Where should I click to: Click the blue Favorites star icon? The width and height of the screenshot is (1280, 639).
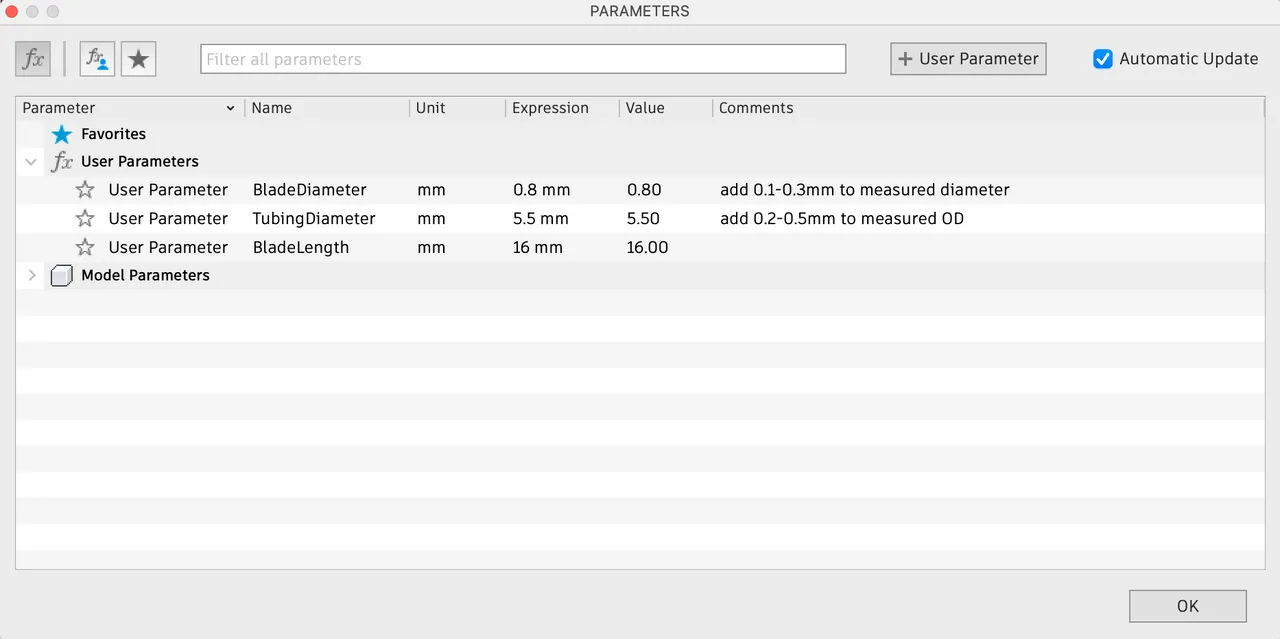(x=62, y=134)
